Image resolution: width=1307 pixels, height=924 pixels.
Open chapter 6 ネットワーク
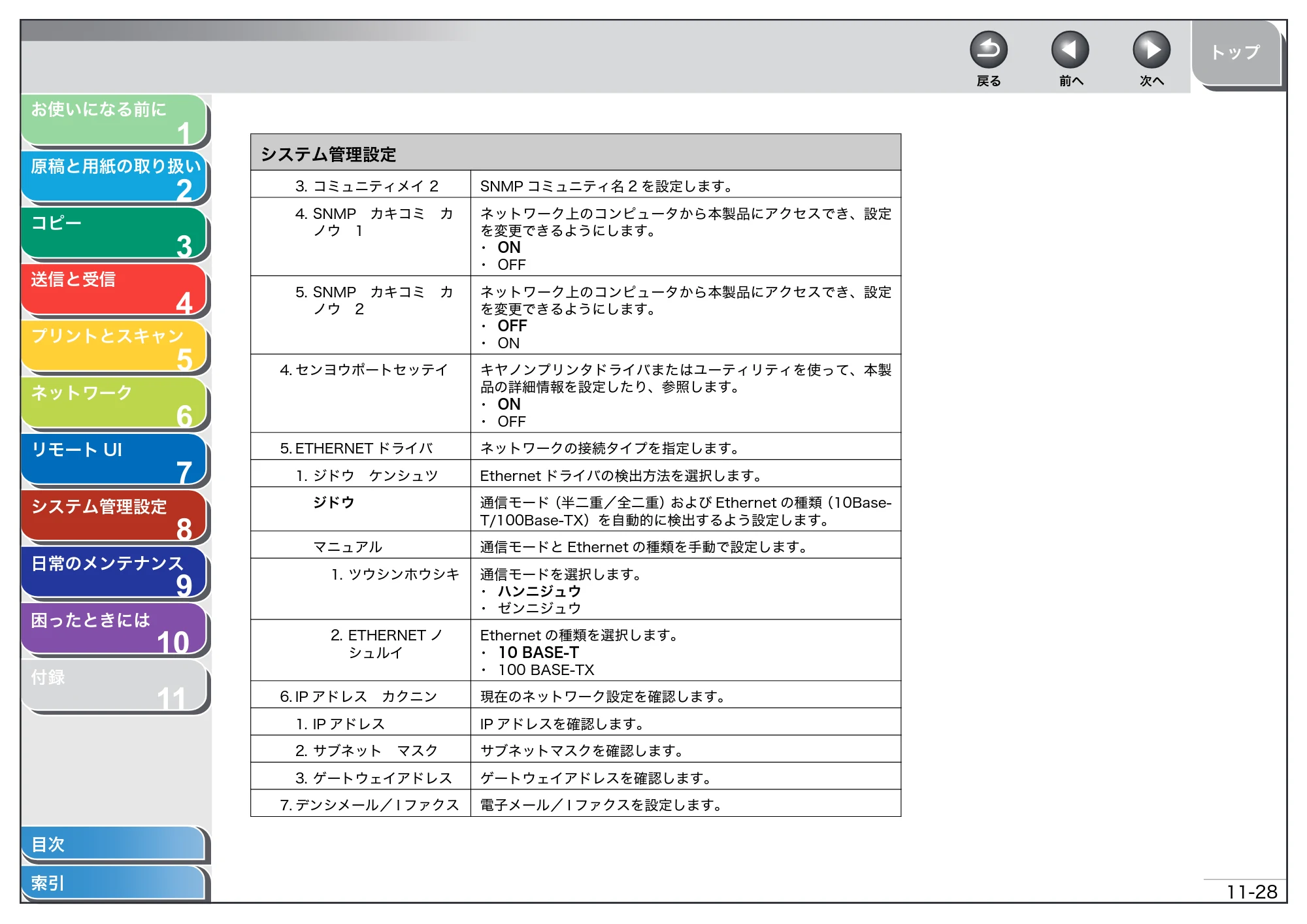coord(114,403)
